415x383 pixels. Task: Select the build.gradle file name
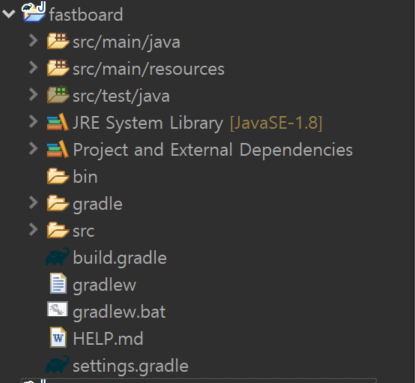click(x=120, y=258)
